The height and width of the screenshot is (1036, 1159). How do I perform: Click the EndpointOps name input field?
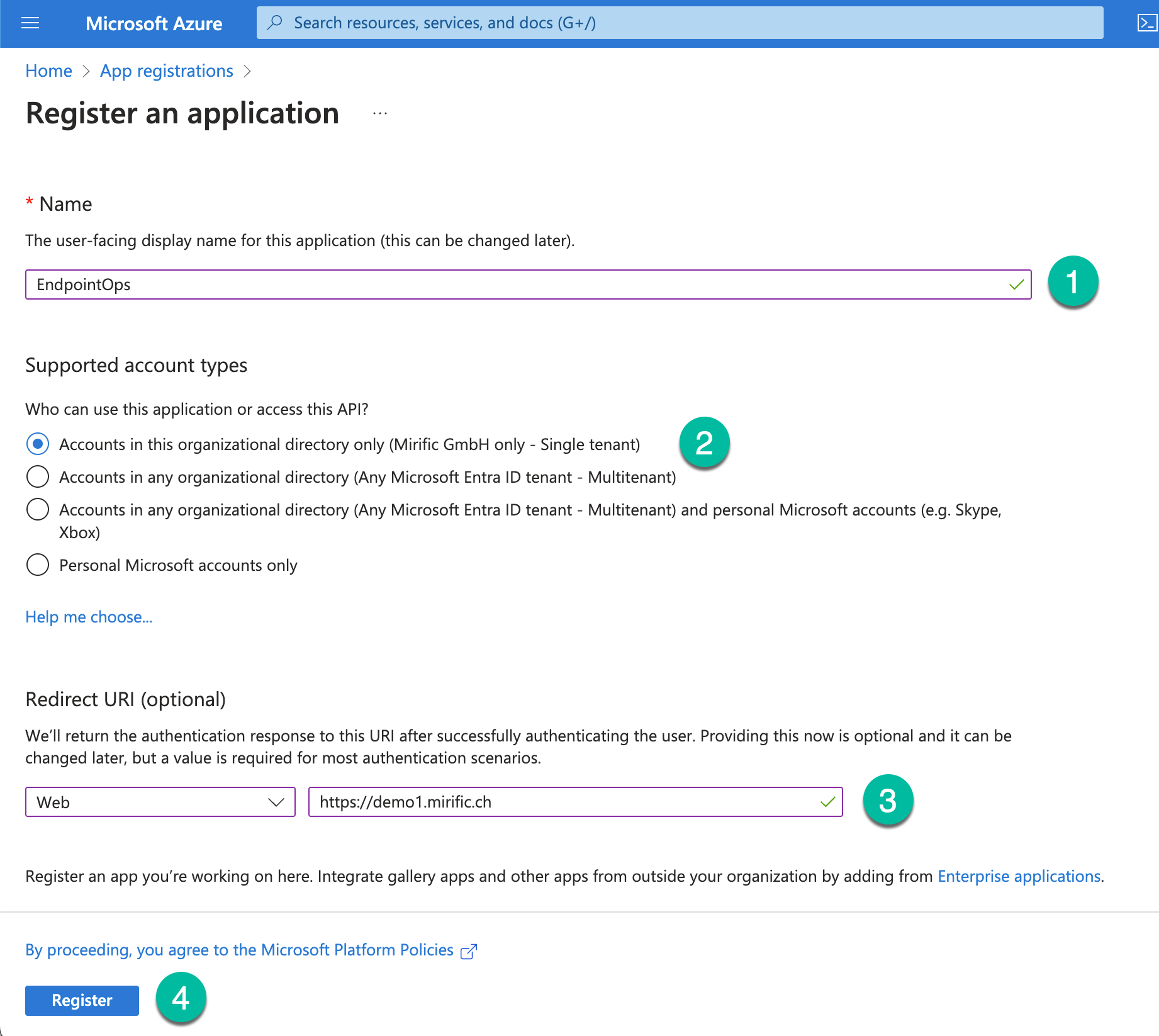coord(516,284)
